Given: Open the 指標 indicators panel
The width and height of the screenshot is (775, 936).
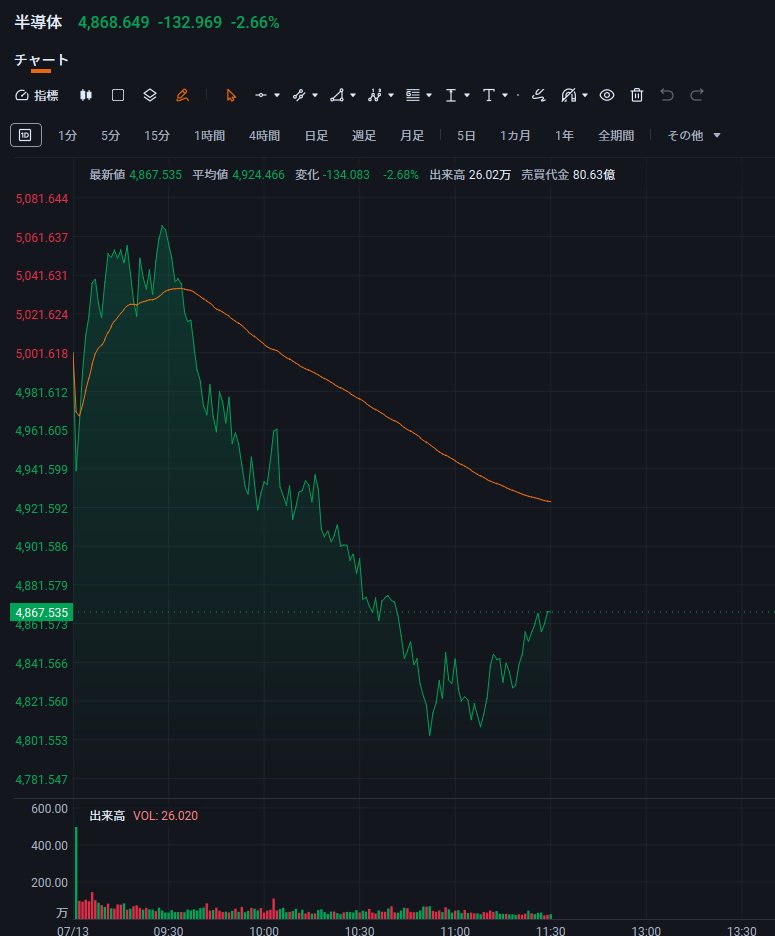Looking at the screenshot, I should pyautogui.click(x=37, y=96).
